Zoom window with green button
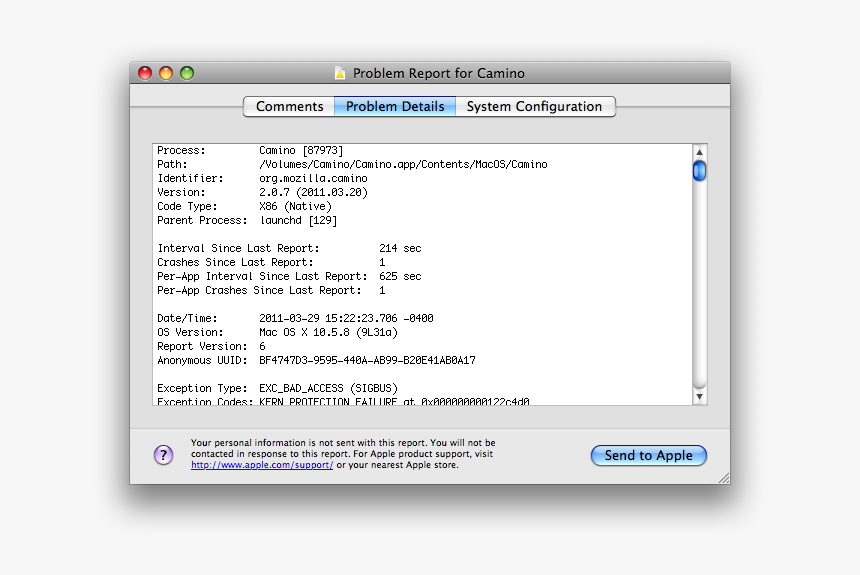The width and height of the screenshot is (860, 575). point(187,73)
